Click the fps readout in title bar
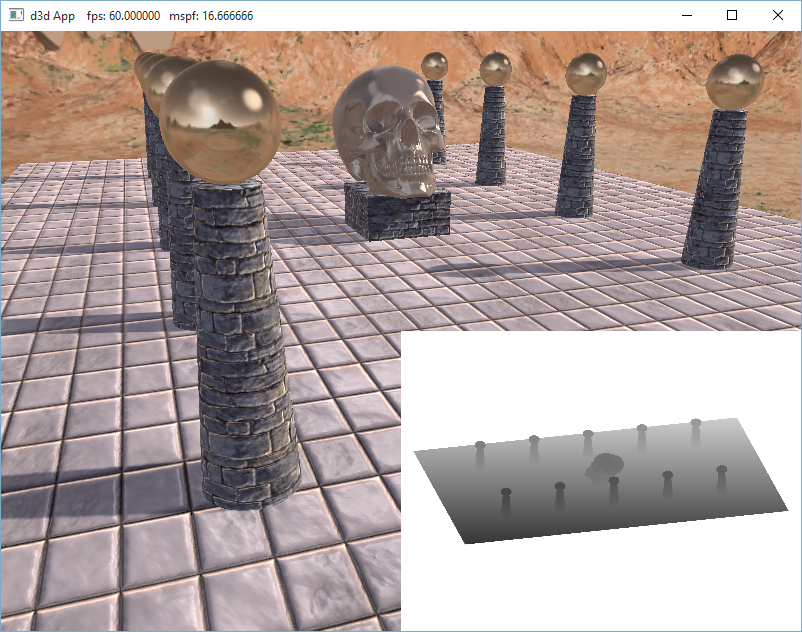The image size is (802, 632). click(x=123, y=16)
